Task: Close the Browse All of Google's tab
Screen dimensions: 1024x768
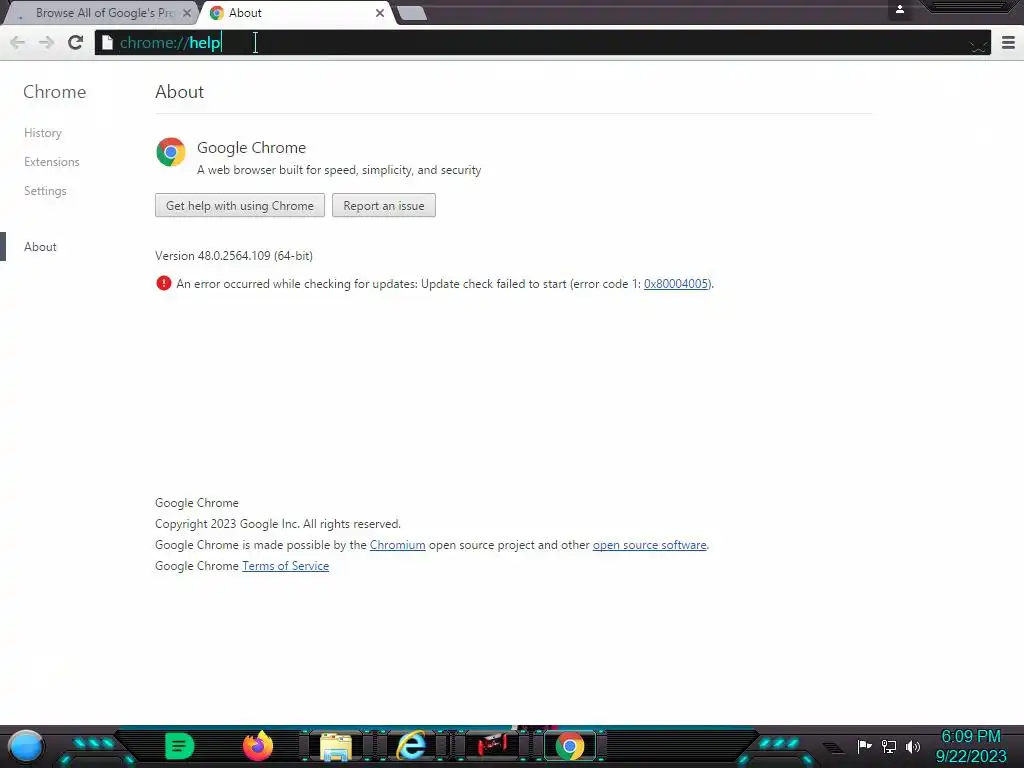Action: 187,13
